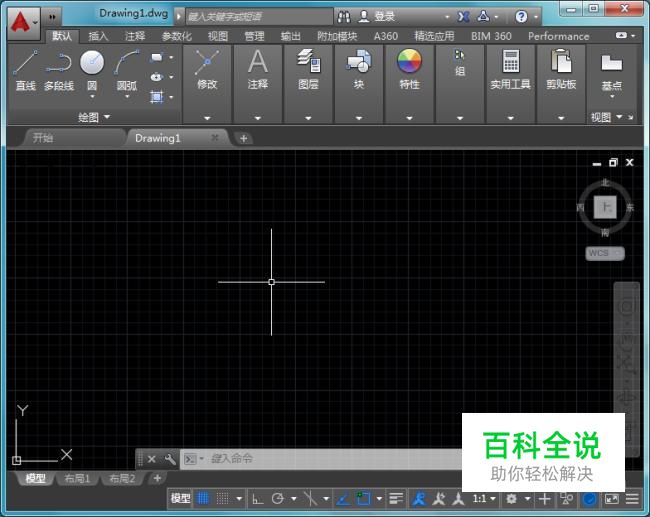Viewport: 650px width, 517px height.
Task: Select the Polyline (多段线) tool
Action: (x=59, y=70)
